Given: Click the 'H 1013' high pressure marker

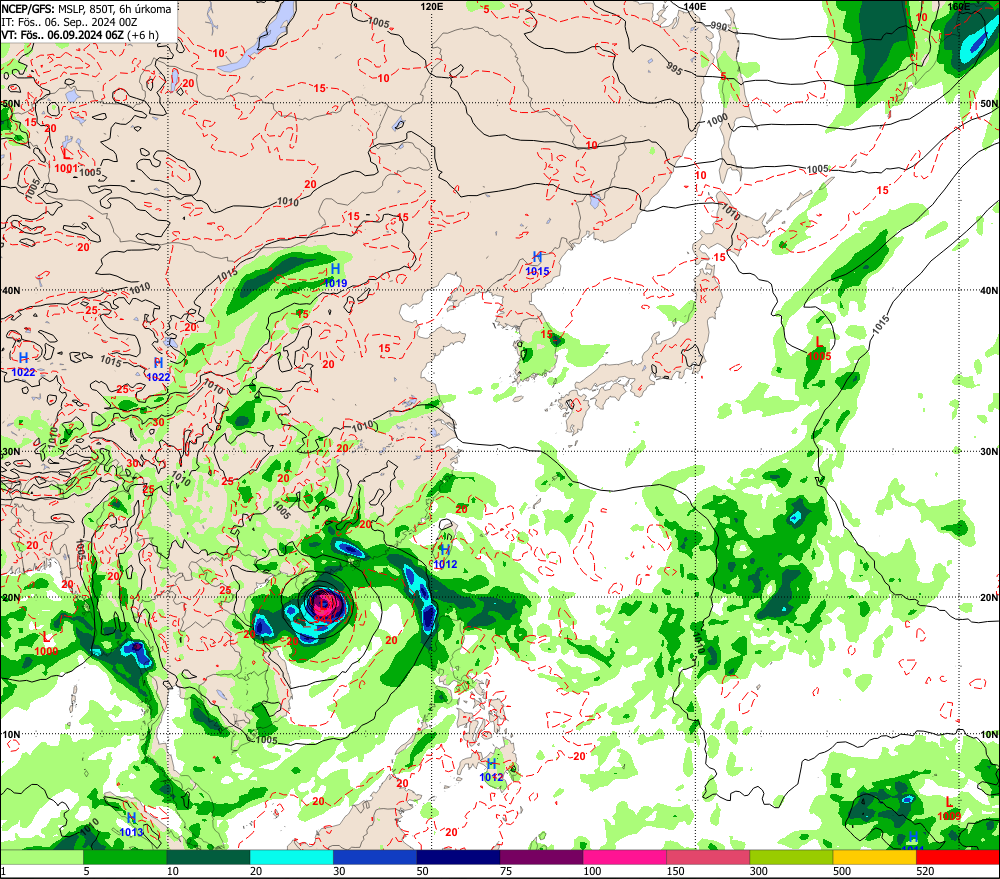Looking at the screenshot, I should [x=131, y=824].
